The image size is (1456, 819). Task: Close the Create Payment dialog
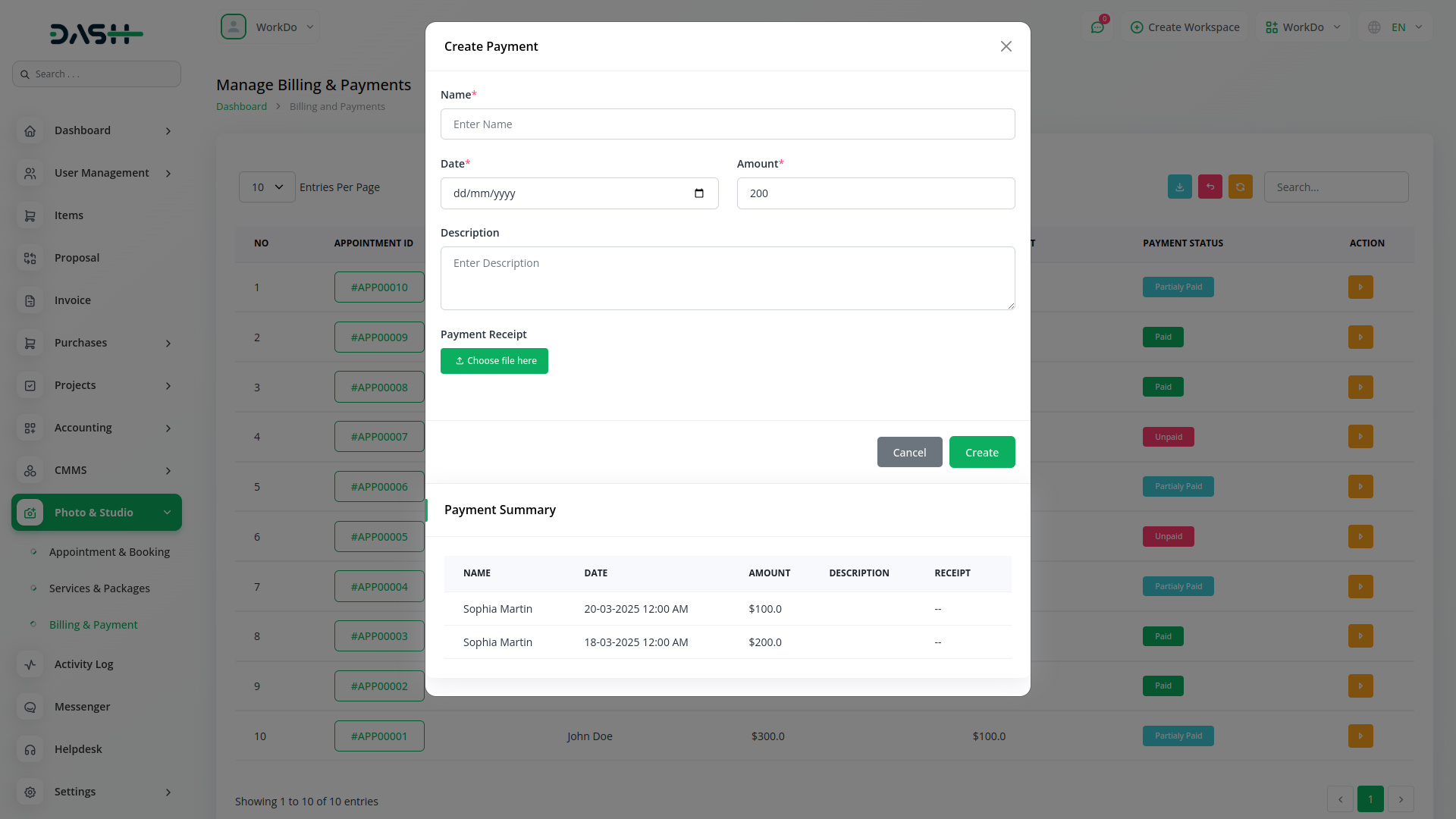point(1006,46)
